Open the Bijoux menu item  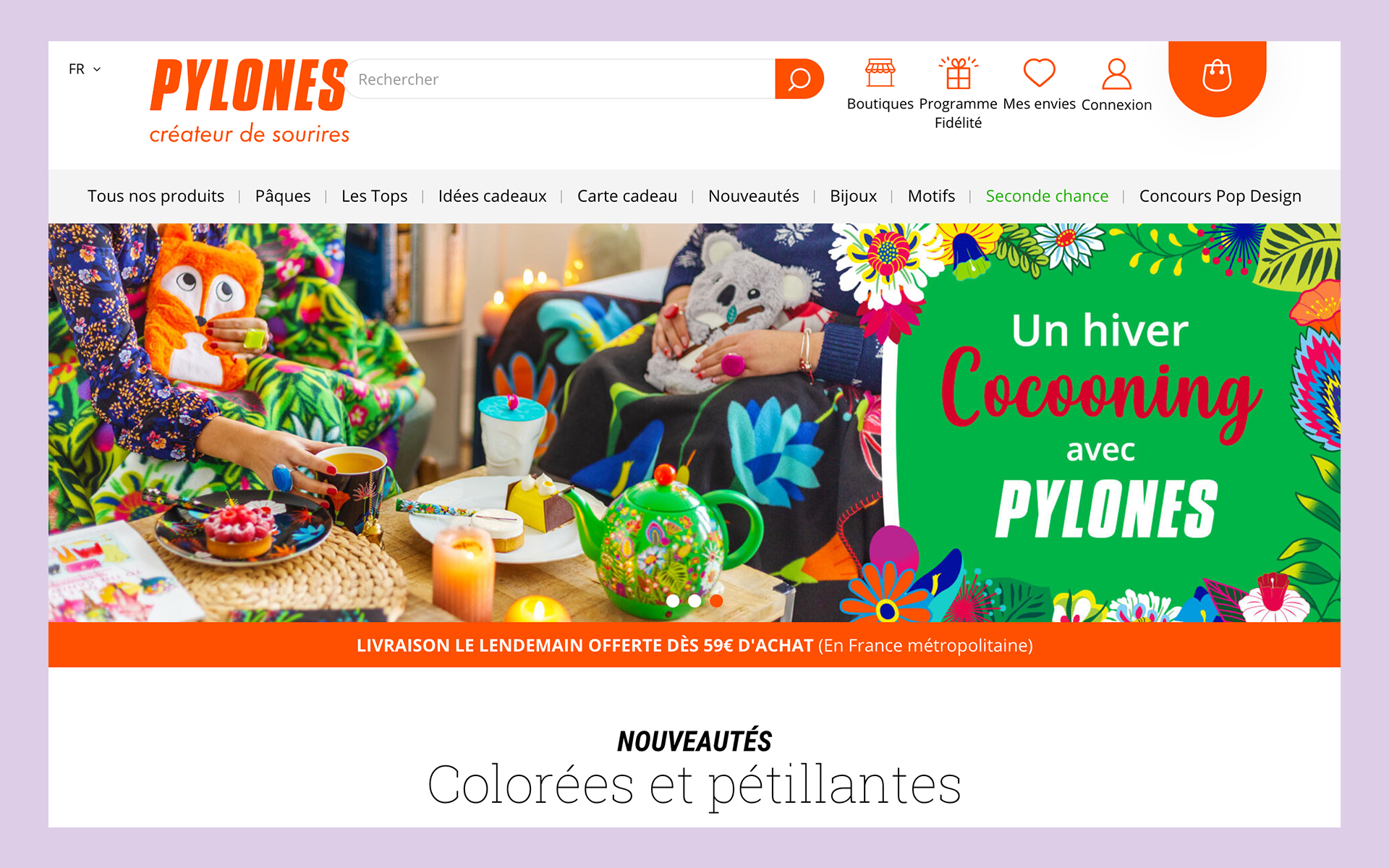pos(853,196)
